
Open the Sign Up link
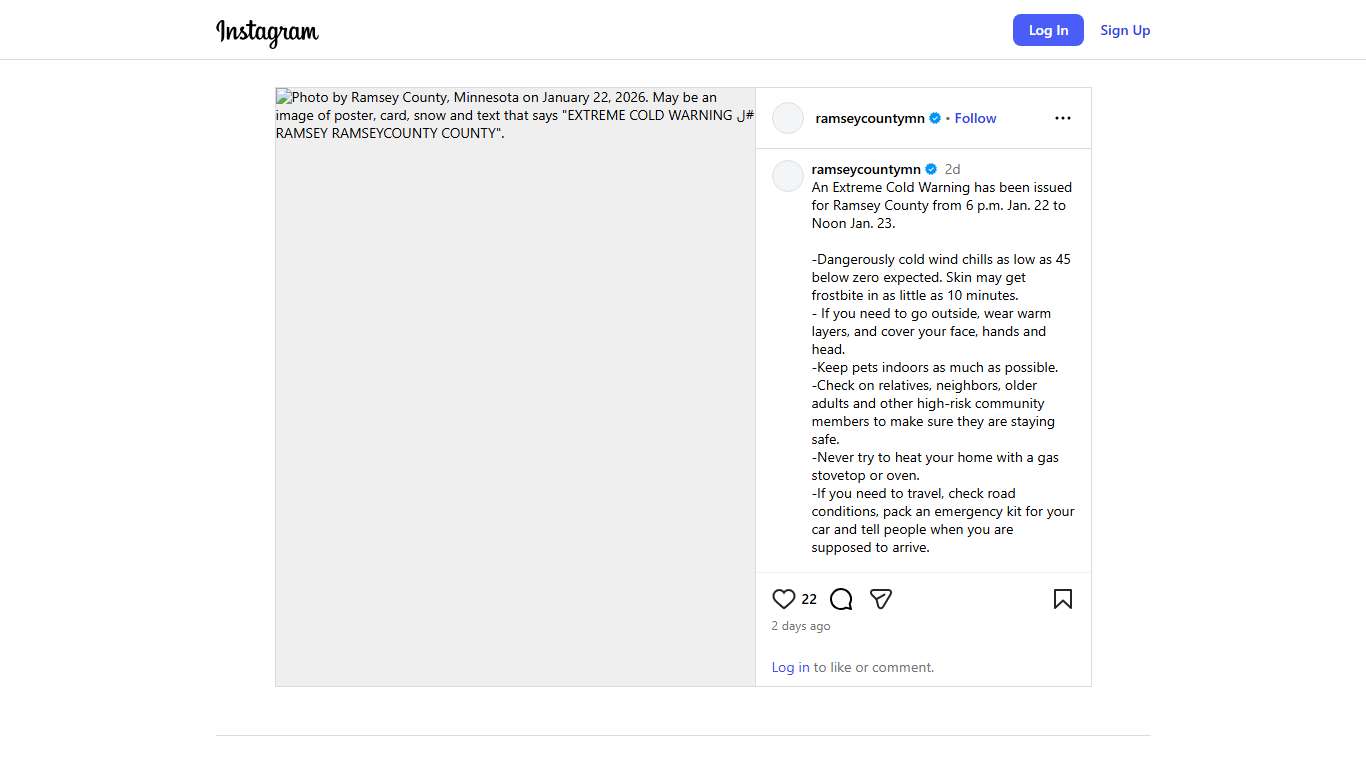[1125, 30]
